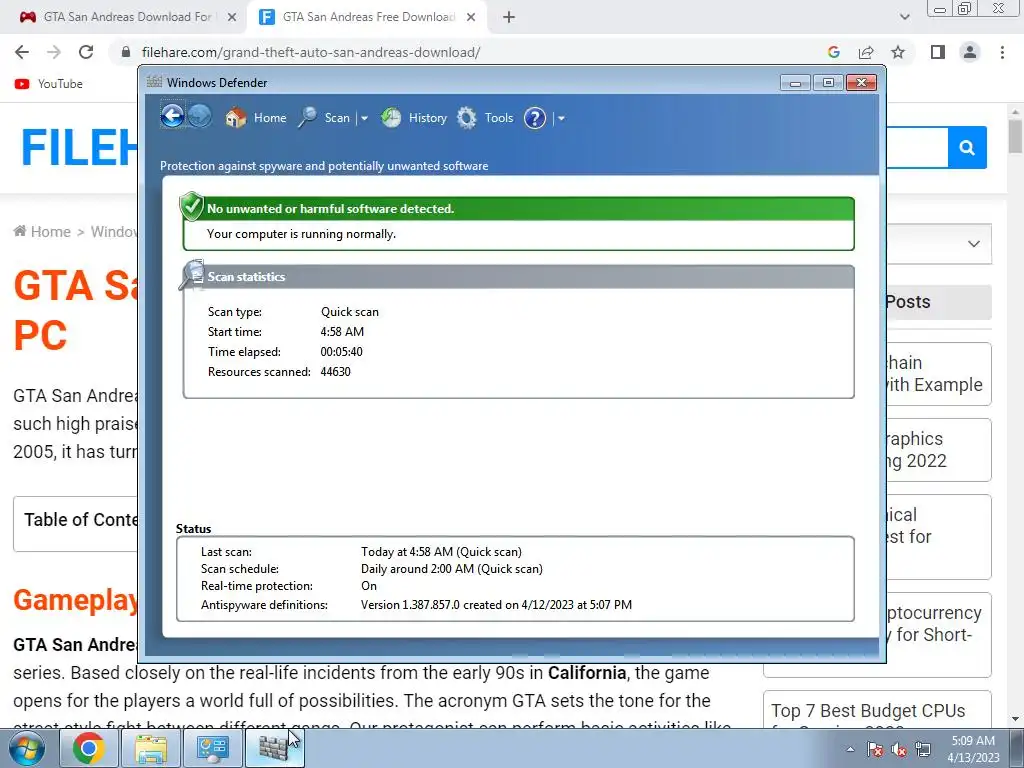Click the muted volume tray icon
1024x768 pixels.
pyautogui.click(x=899, y=750)
